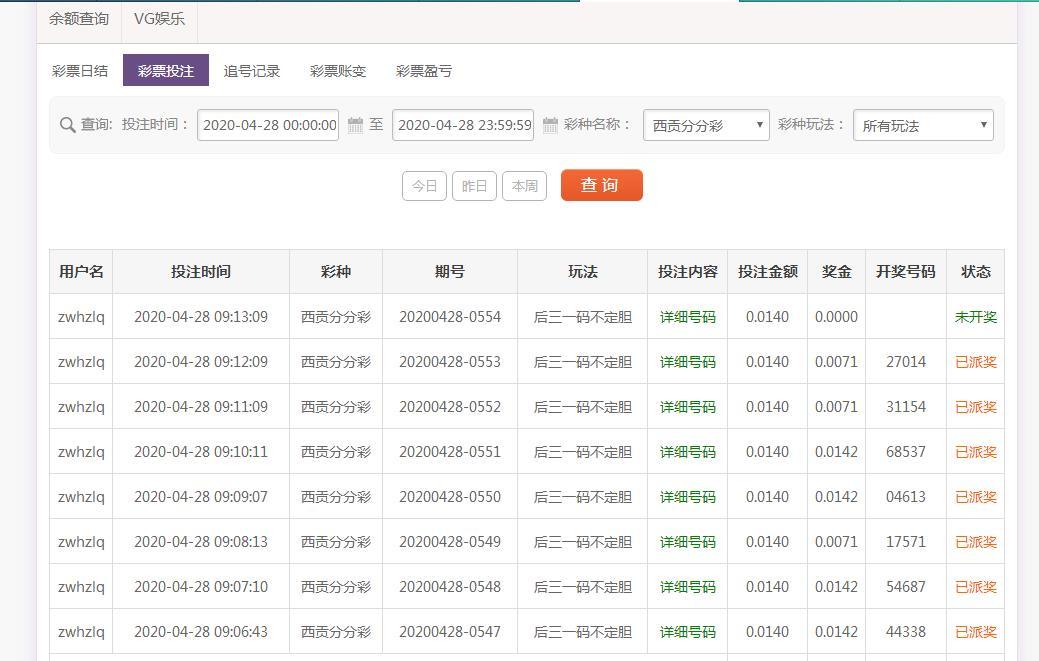Choose the 昨日 quick filter button
Image resolution: width=1039 pixels, height=661 pixels.
tap(474, 186)
